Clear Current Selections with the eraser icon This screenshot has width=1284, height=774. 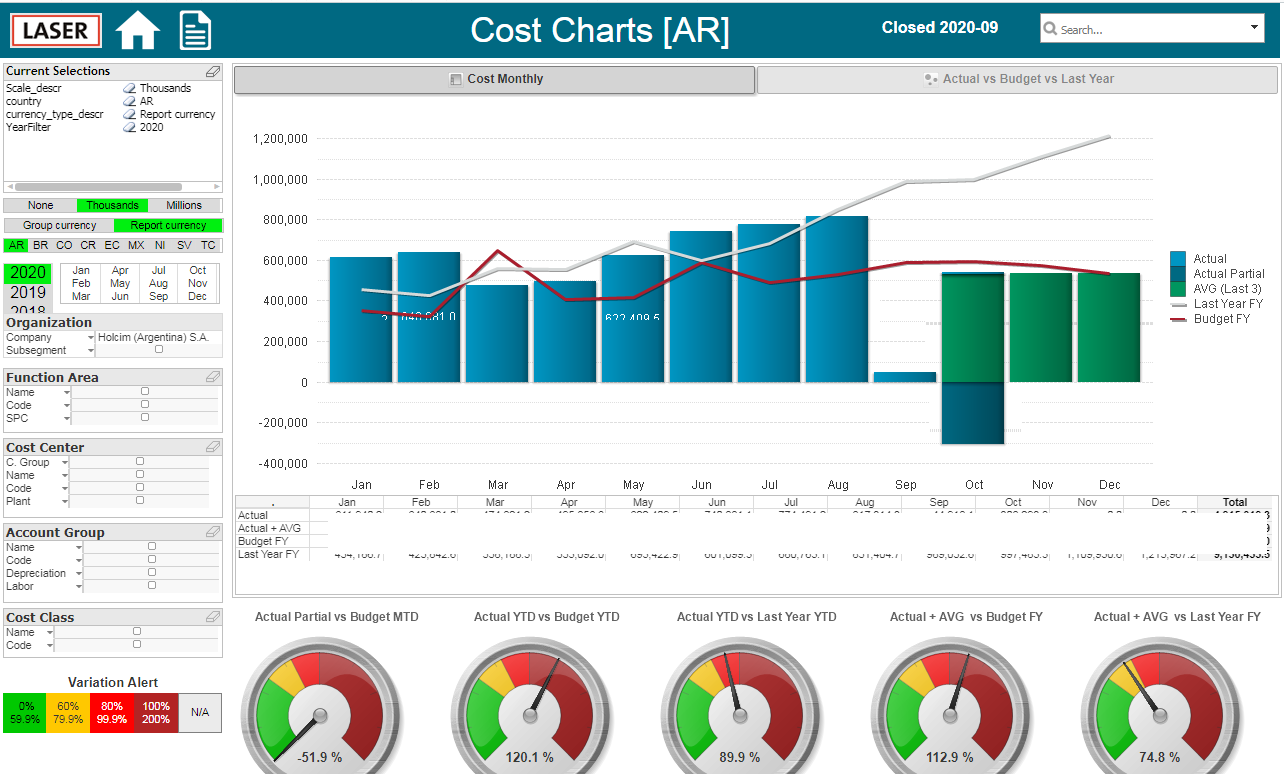pyautogui.click(x=213, y=71)
